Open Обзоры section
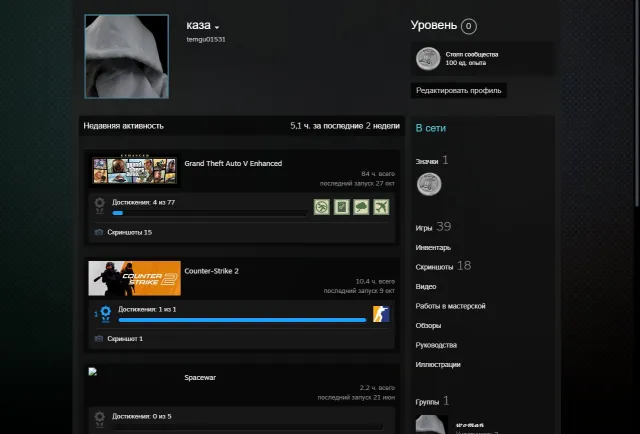Screen dimensions: 640x434 click(x=428, y=325)
